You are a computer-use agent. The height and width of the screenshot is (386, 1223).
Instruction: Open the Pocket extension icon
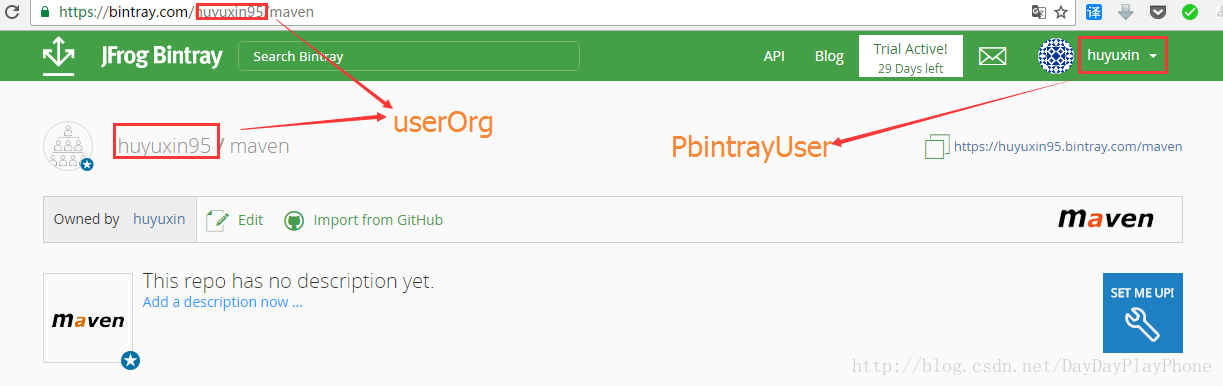1158,12
